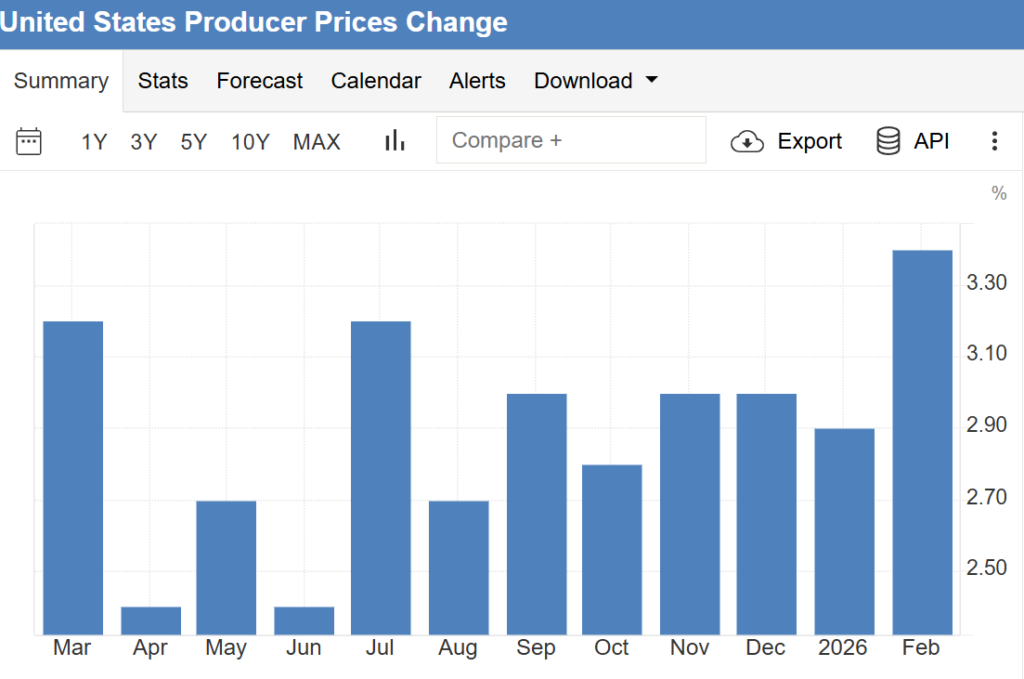This screenshot has height=679, width=1024.
Task: Select the 3Y time range
Action: tap(144, 142)
